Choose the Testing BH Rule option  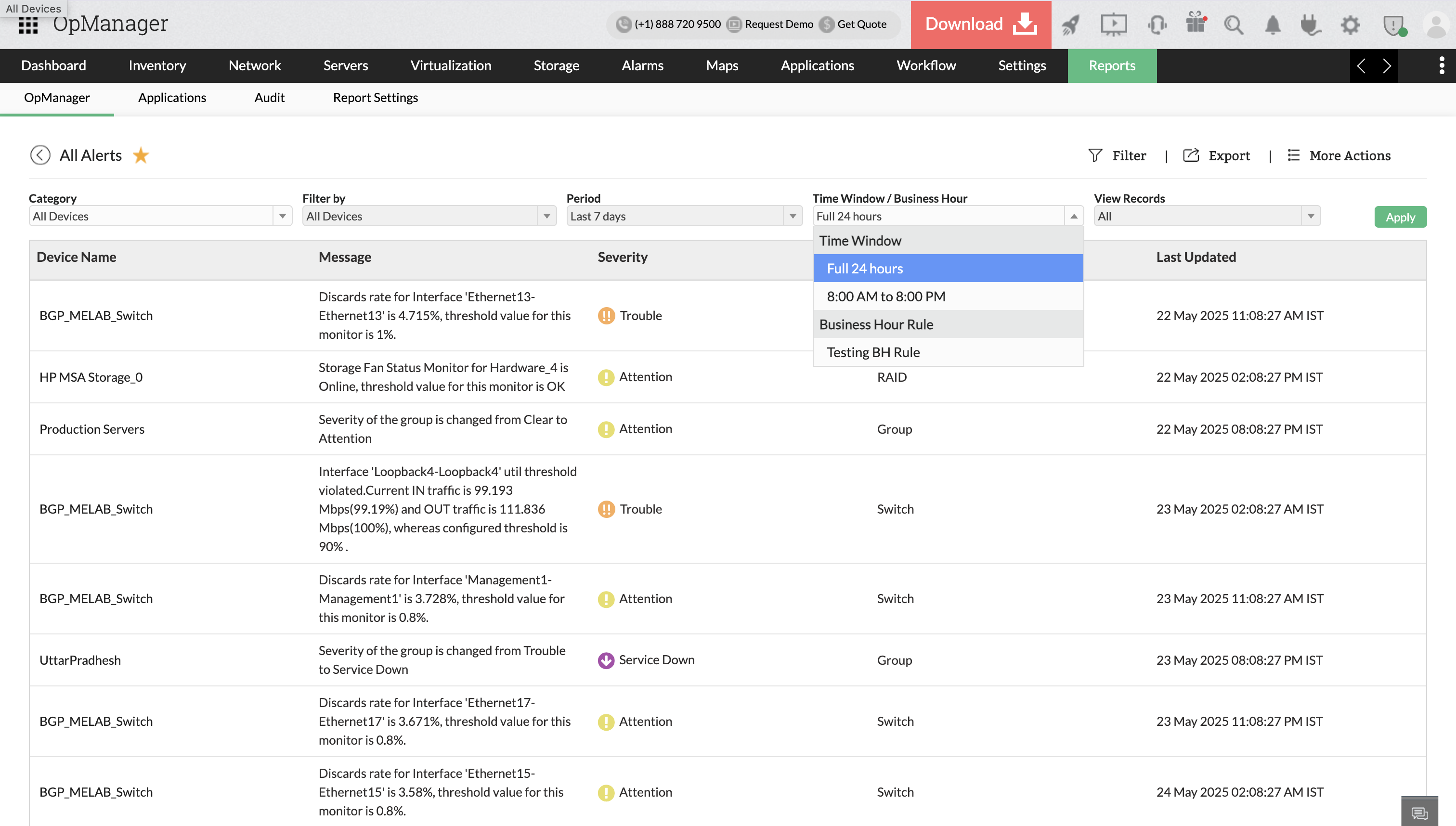tap(873, 352)
